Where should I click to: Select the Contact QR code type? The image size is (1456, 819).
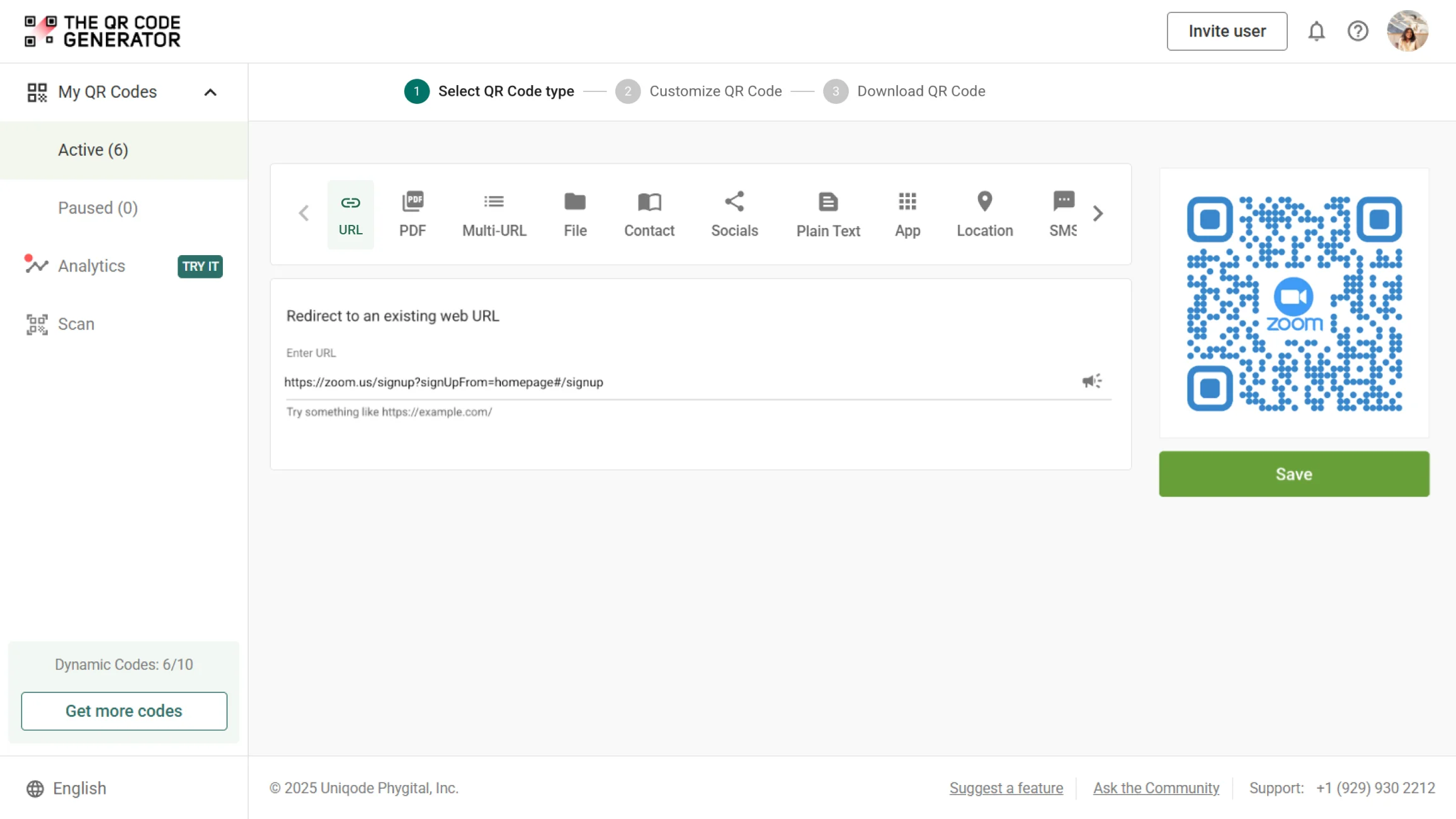[x=649, y=214]
